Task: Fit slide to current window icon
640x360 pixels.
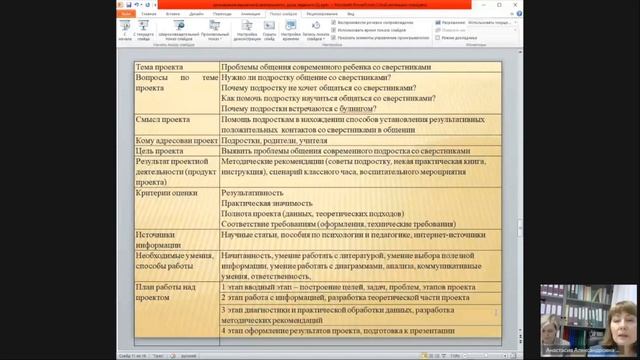Action: pyautogui.click(x=513, y=356)
